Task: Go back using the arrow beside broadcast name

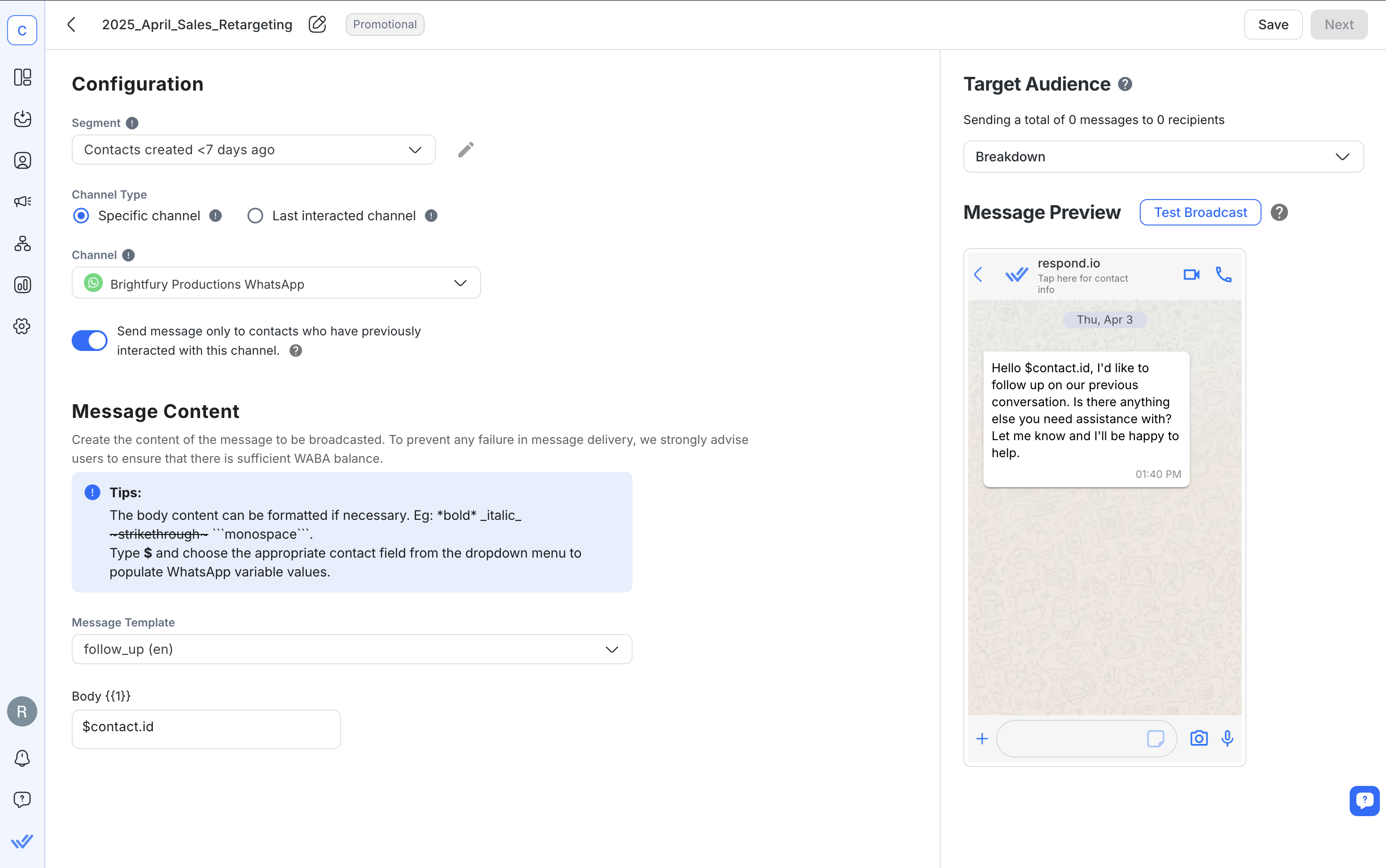Action: coord(72,25)
